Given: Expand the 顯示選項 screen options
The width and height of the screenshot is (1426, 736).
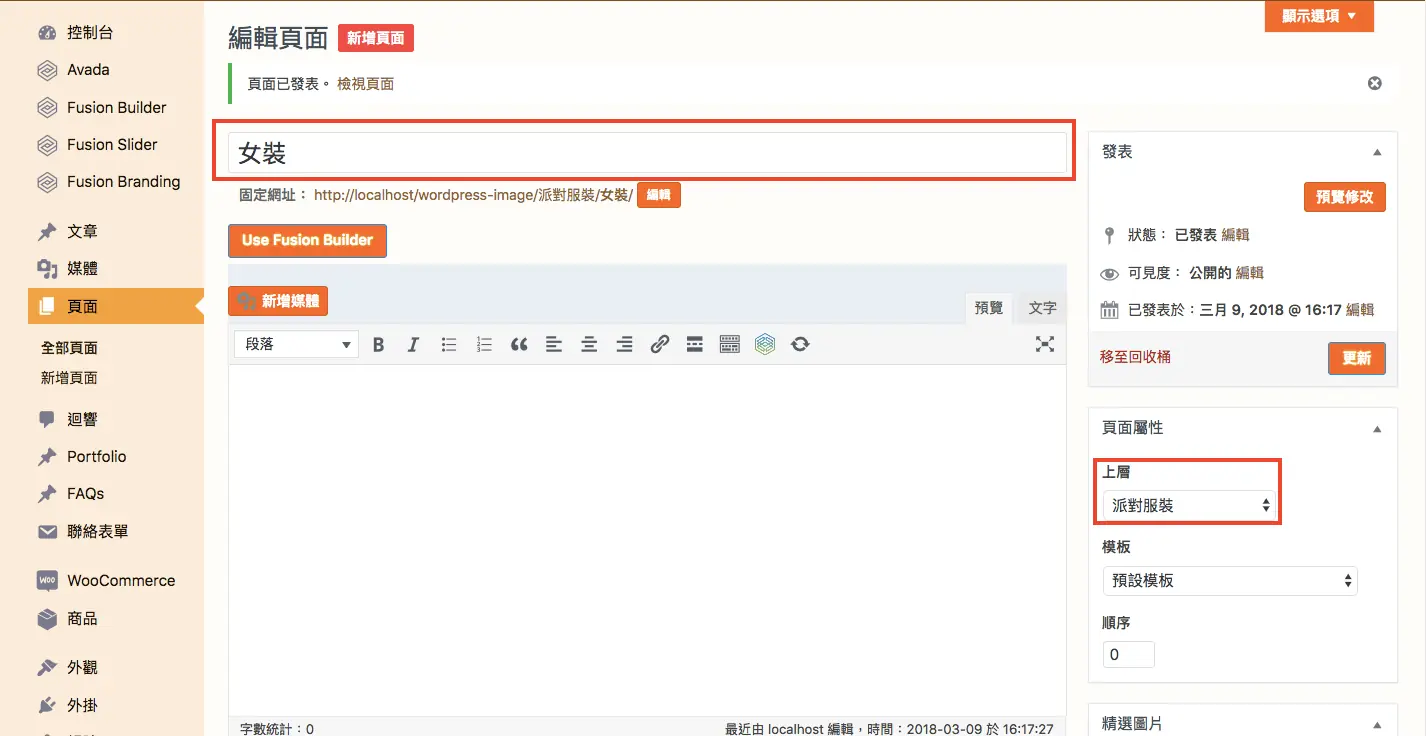Looking at the screenshot, I should click(1319, 16).
